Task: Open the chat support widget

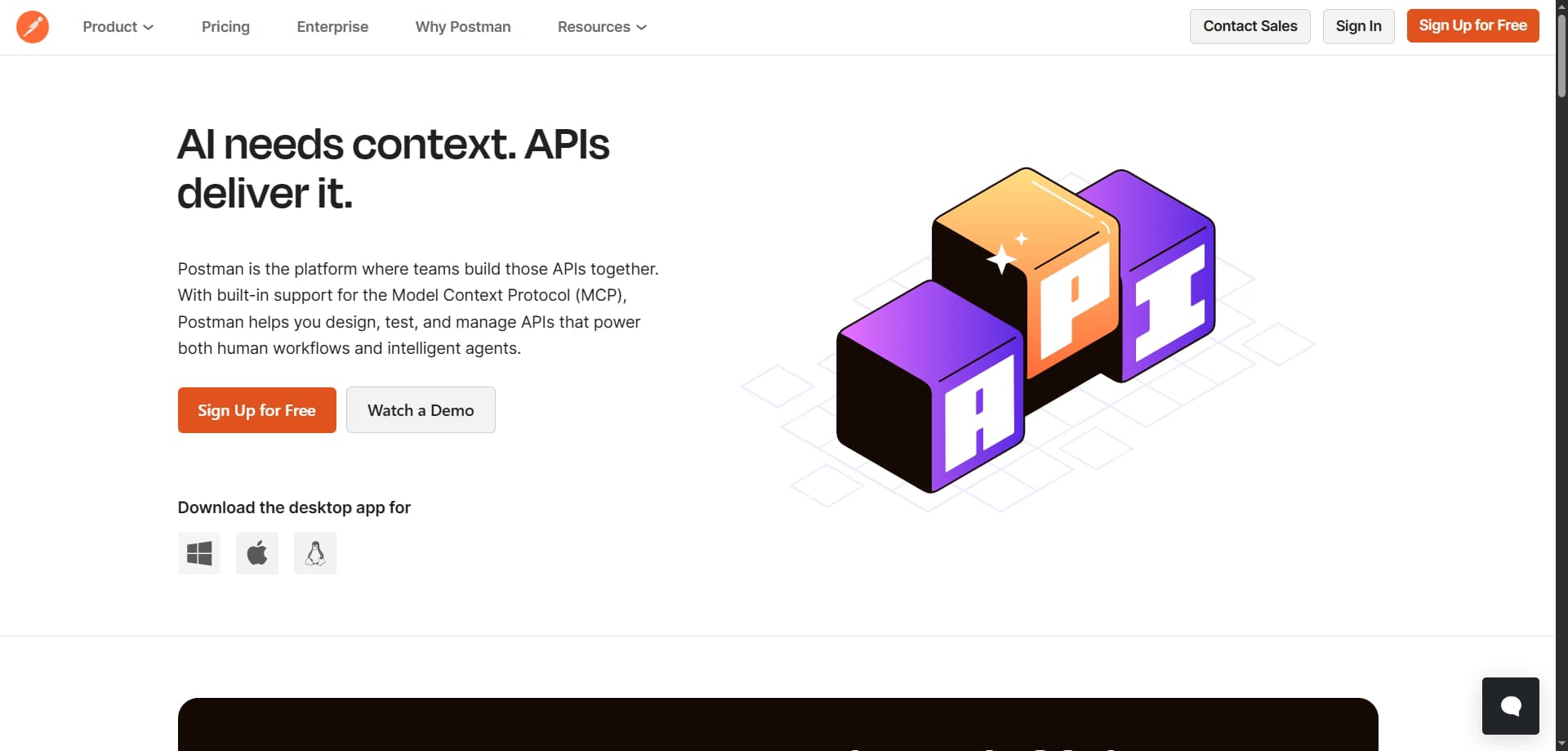Action: 1511,706
